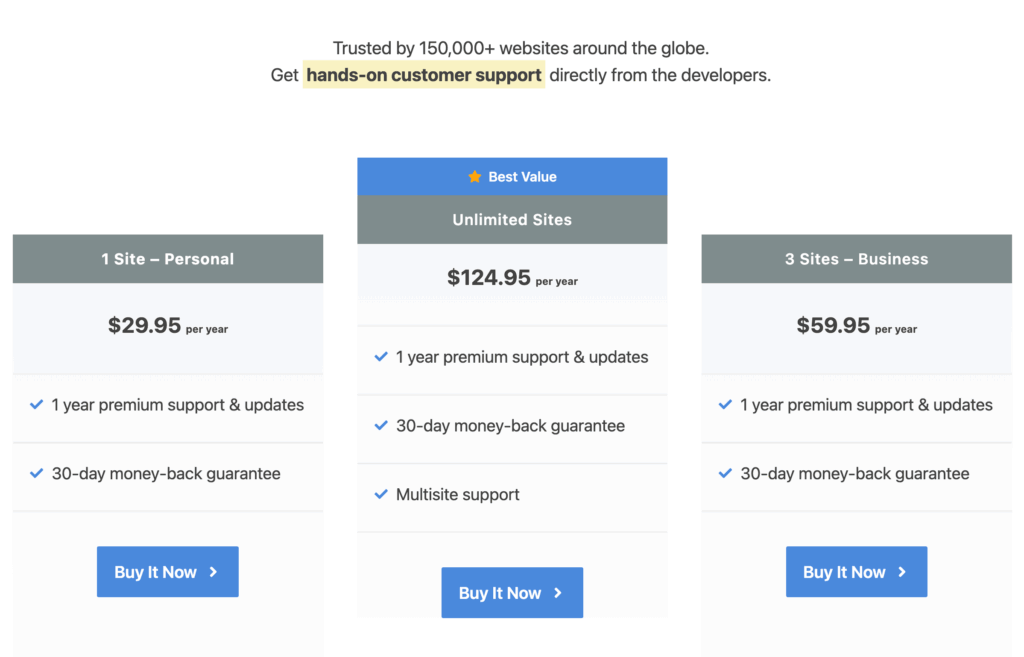This screenshot has height=657, width=1024.
Task: Click checkmark next to Multisite support
Action: [381, 494]
